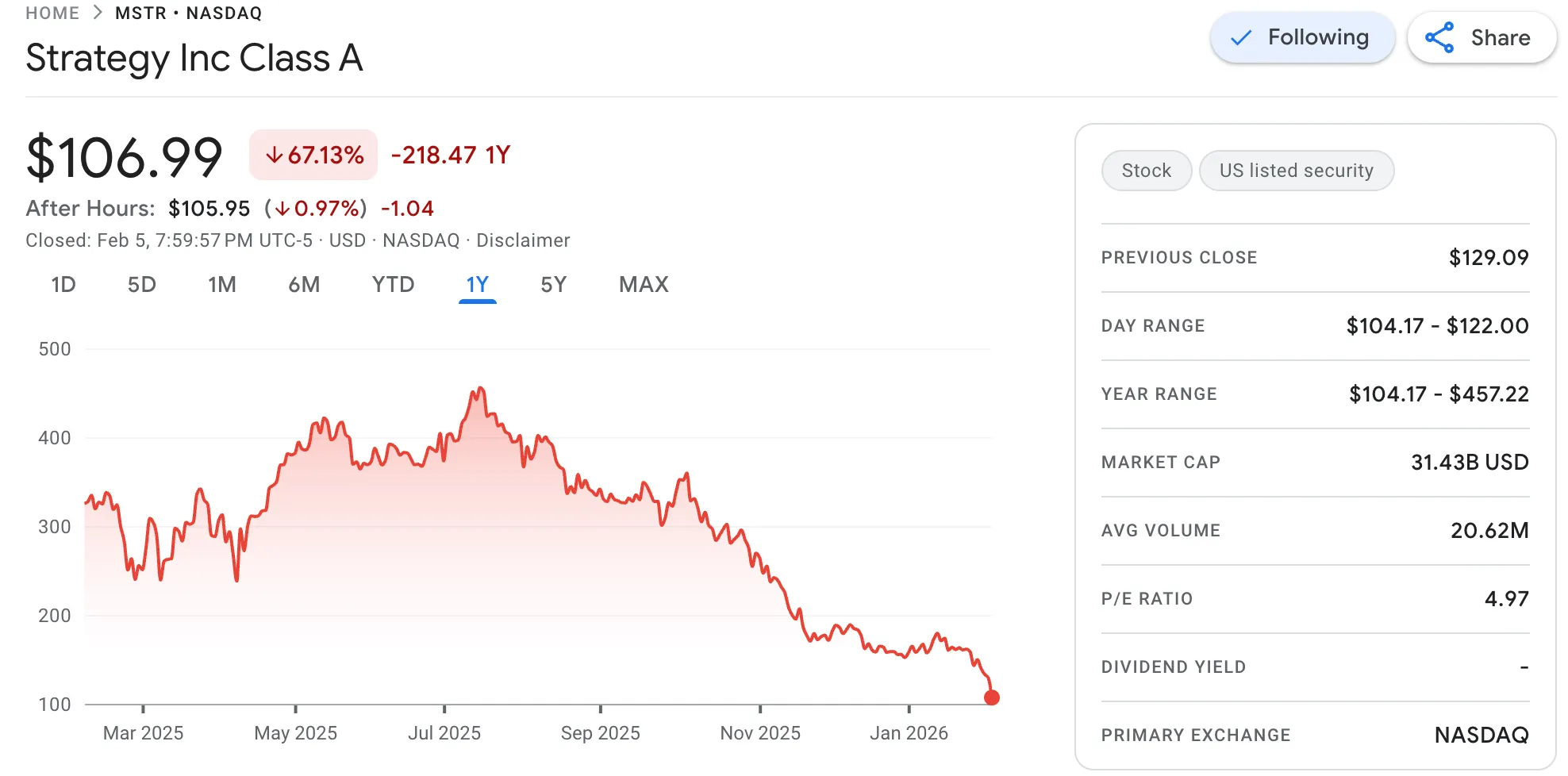Click the chart peak near Jul 2025
The image size is (1568, 776).
tap(480, 389)
